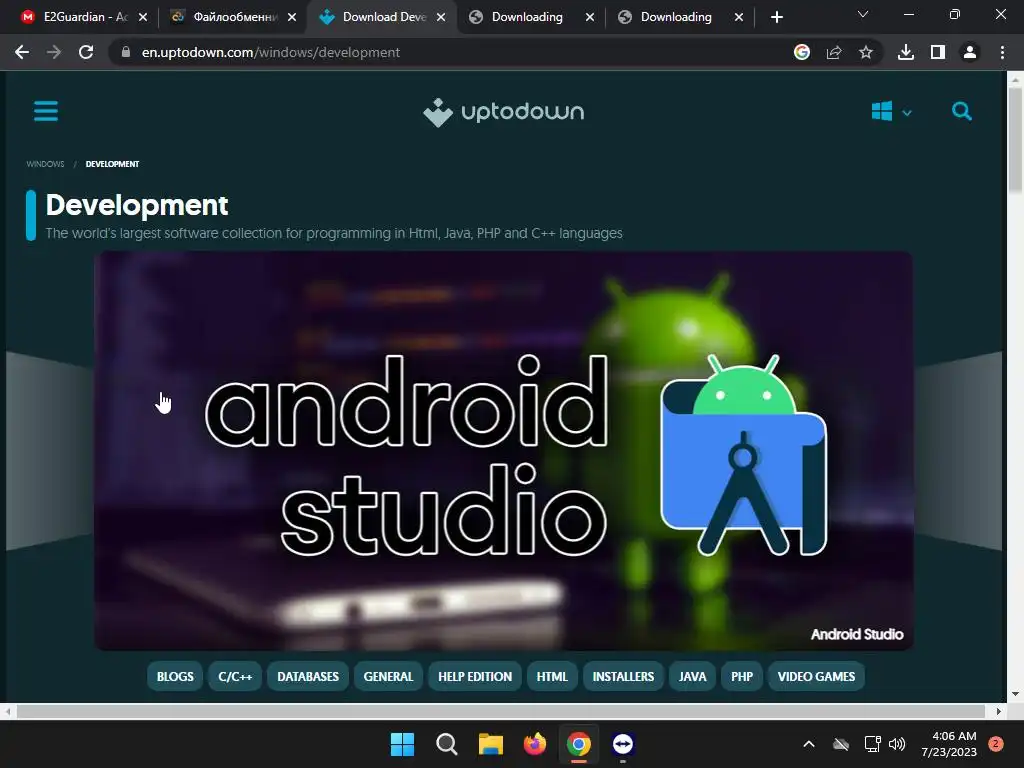Click the cloud sync tray icon
The image size is (1024, 768).
click(x=841, y=744)
